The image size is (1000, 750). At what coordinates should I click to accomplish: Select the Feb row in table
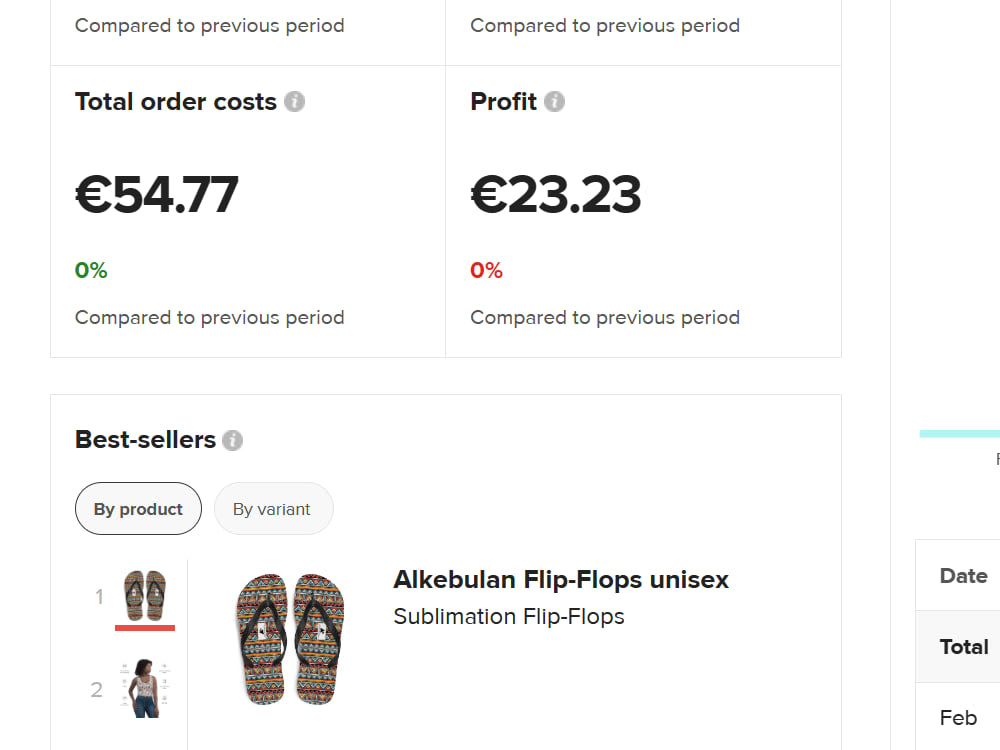point(958,717)
